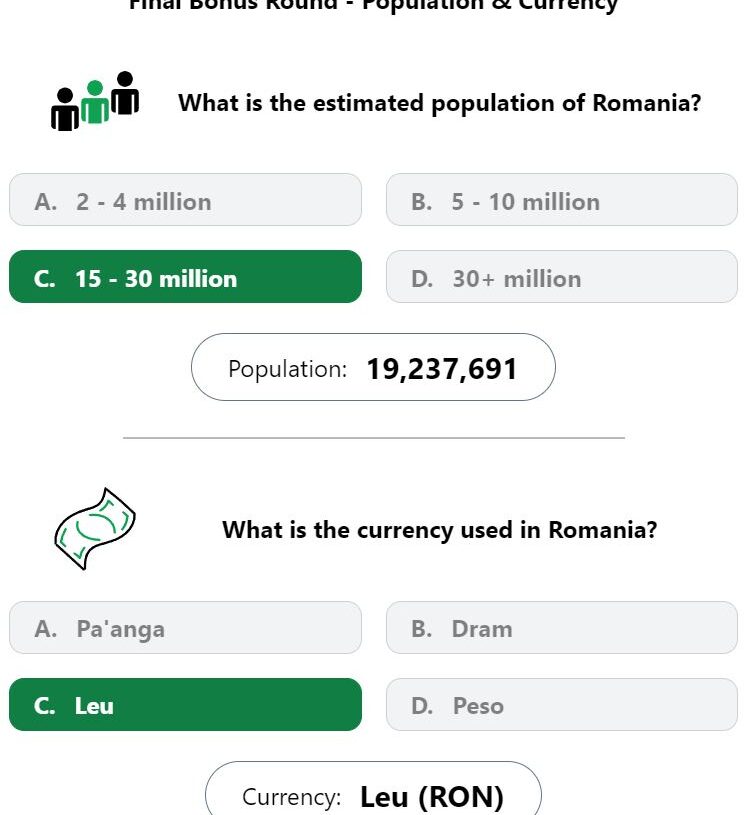Click the Population 19,237,691 result pill
This screenshot has width=752, height=815.
pos(373,367)
